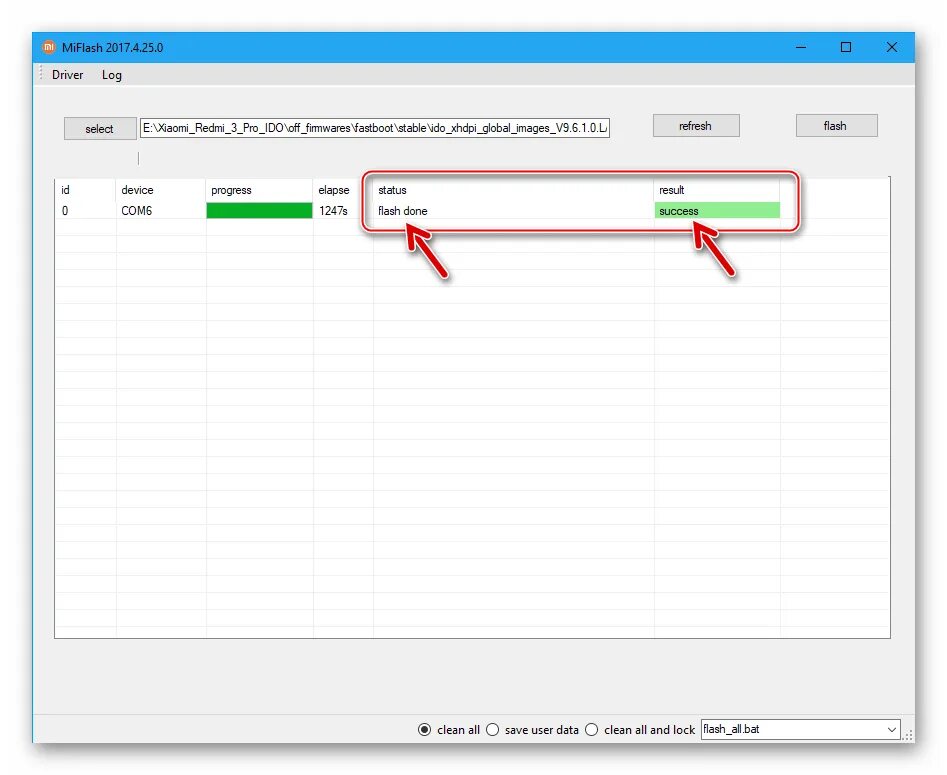Click the green progress bar for COM6

pos(259,210)
